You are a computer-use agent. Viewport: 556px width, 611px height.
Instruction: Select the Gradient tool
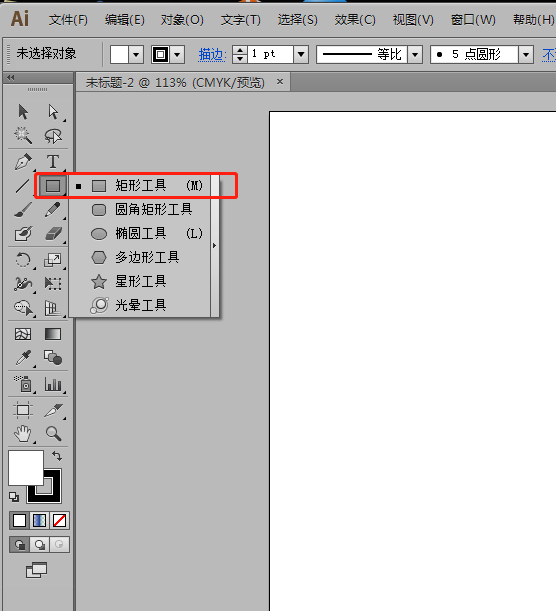(x=53, y=334)
